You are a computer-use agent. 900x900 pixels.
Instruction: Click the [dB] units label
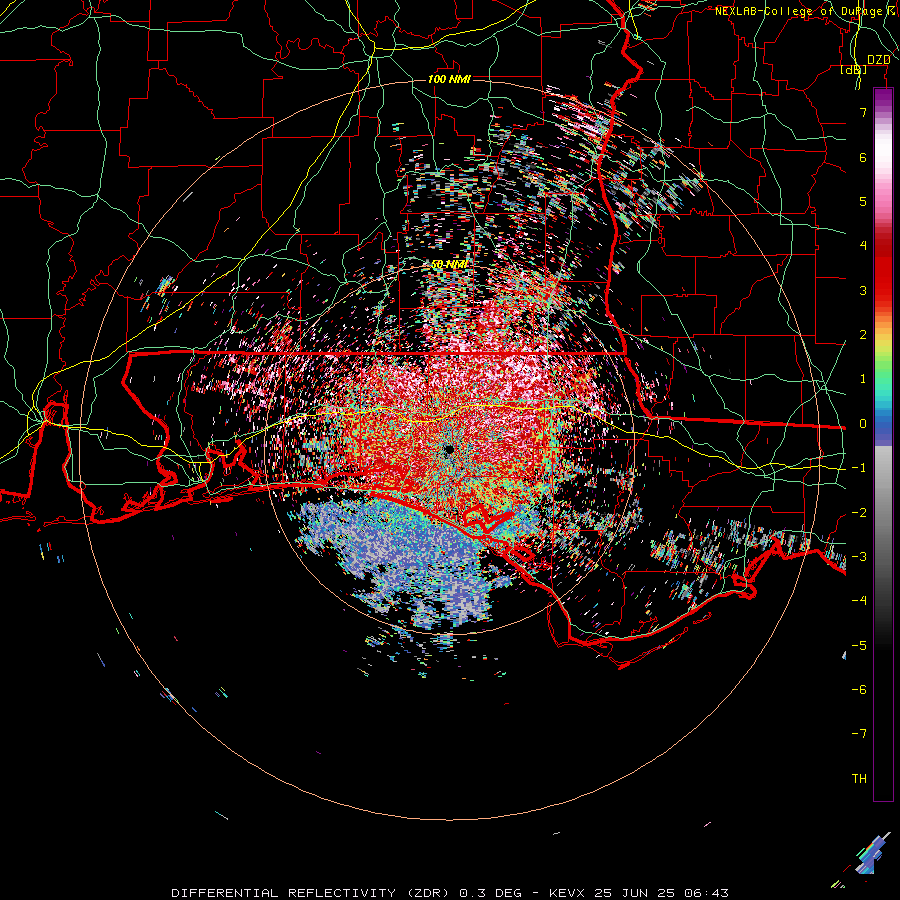click(x=854, y=70)
